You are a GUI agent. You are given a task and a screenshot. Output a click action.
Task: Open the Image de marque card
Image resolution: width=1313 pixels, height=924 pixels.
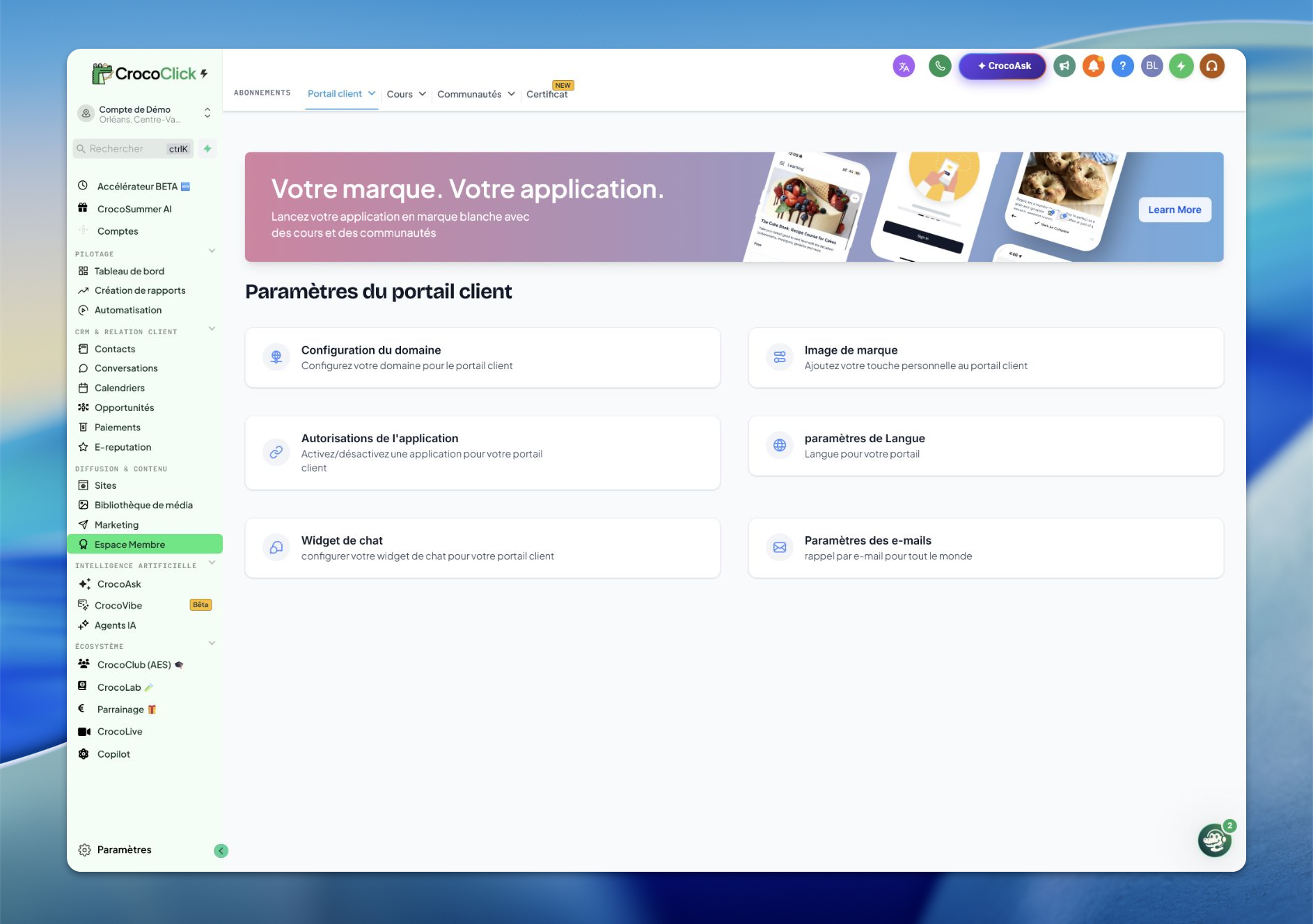tap(986, 357)
